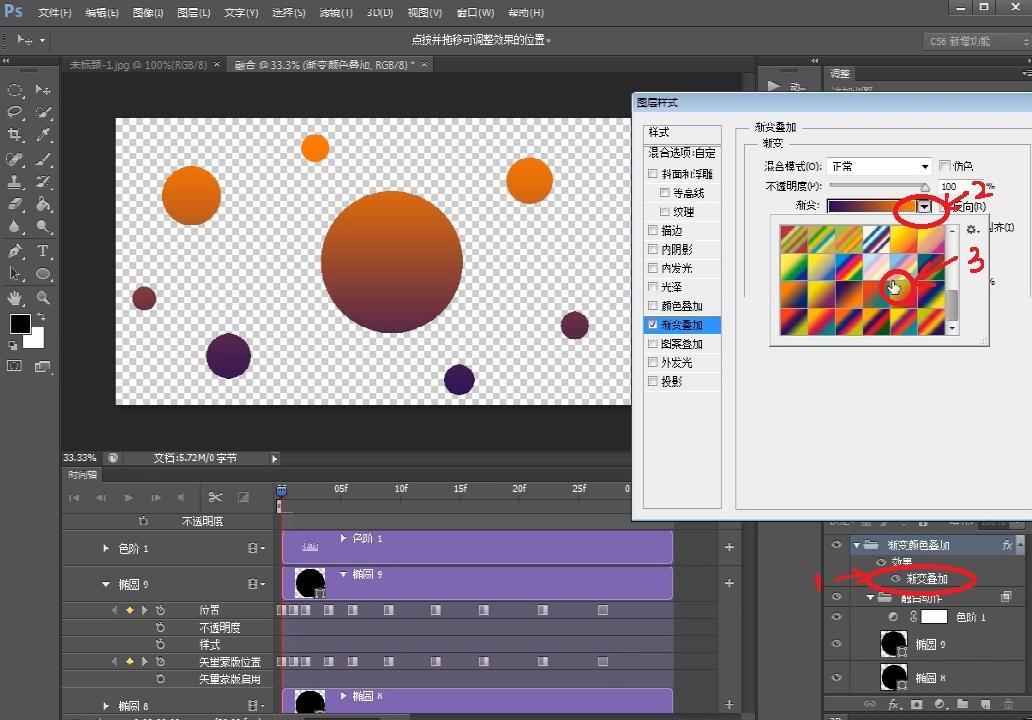1032x720 pixels.
Task: Select the Horizontal Type tool
Action: pos(44,251)
